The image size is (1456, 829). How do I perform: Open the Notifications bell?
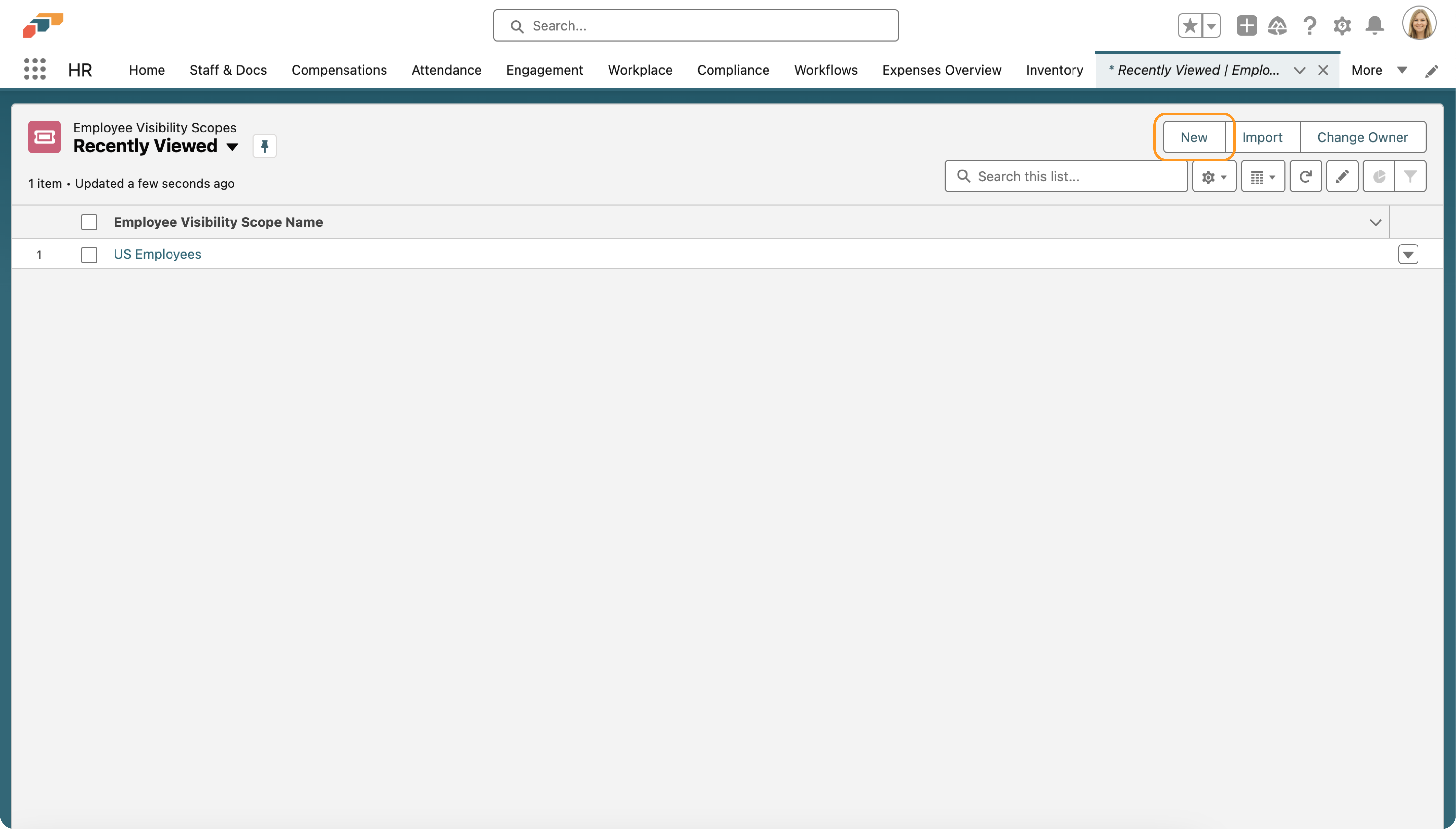pyautogui.click(x=1375, y=26)
